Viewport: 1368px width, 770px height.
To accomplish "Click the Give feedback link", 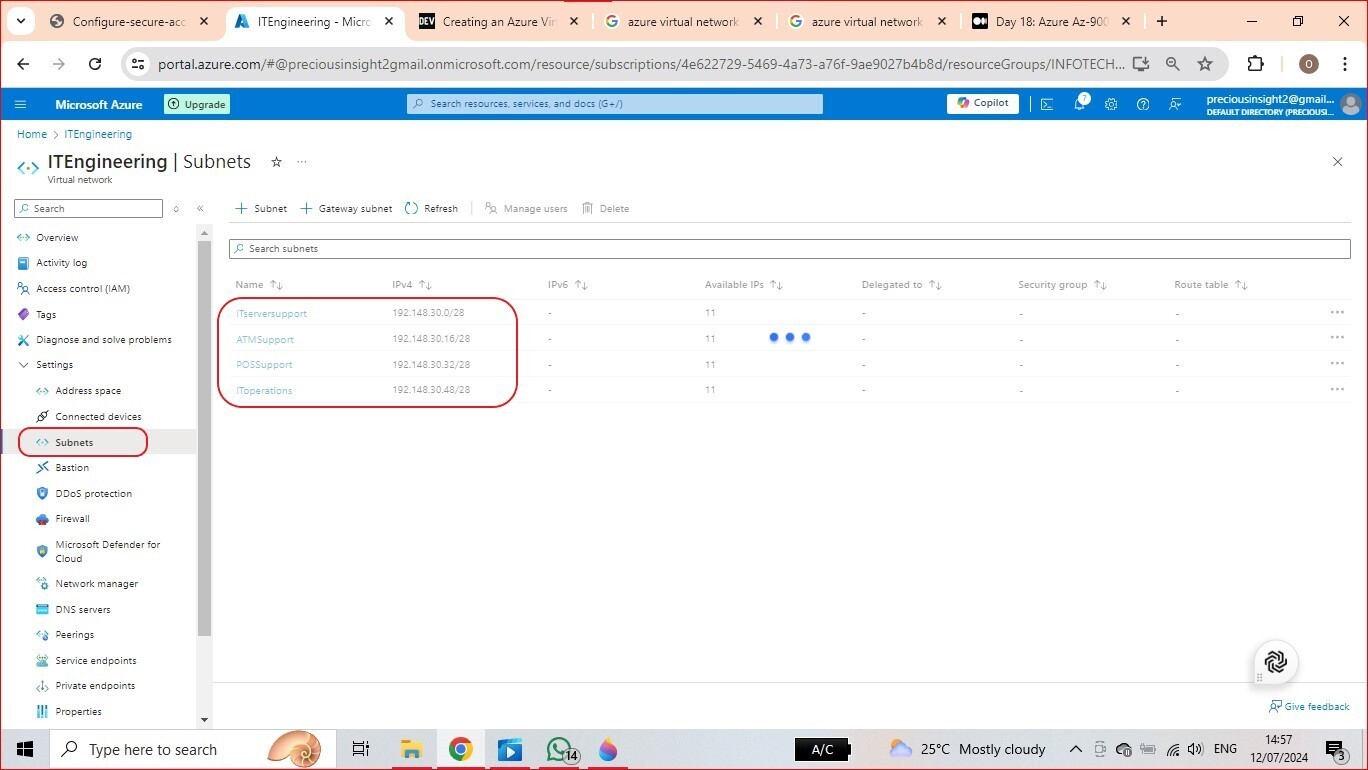I will click(1309, 706).
